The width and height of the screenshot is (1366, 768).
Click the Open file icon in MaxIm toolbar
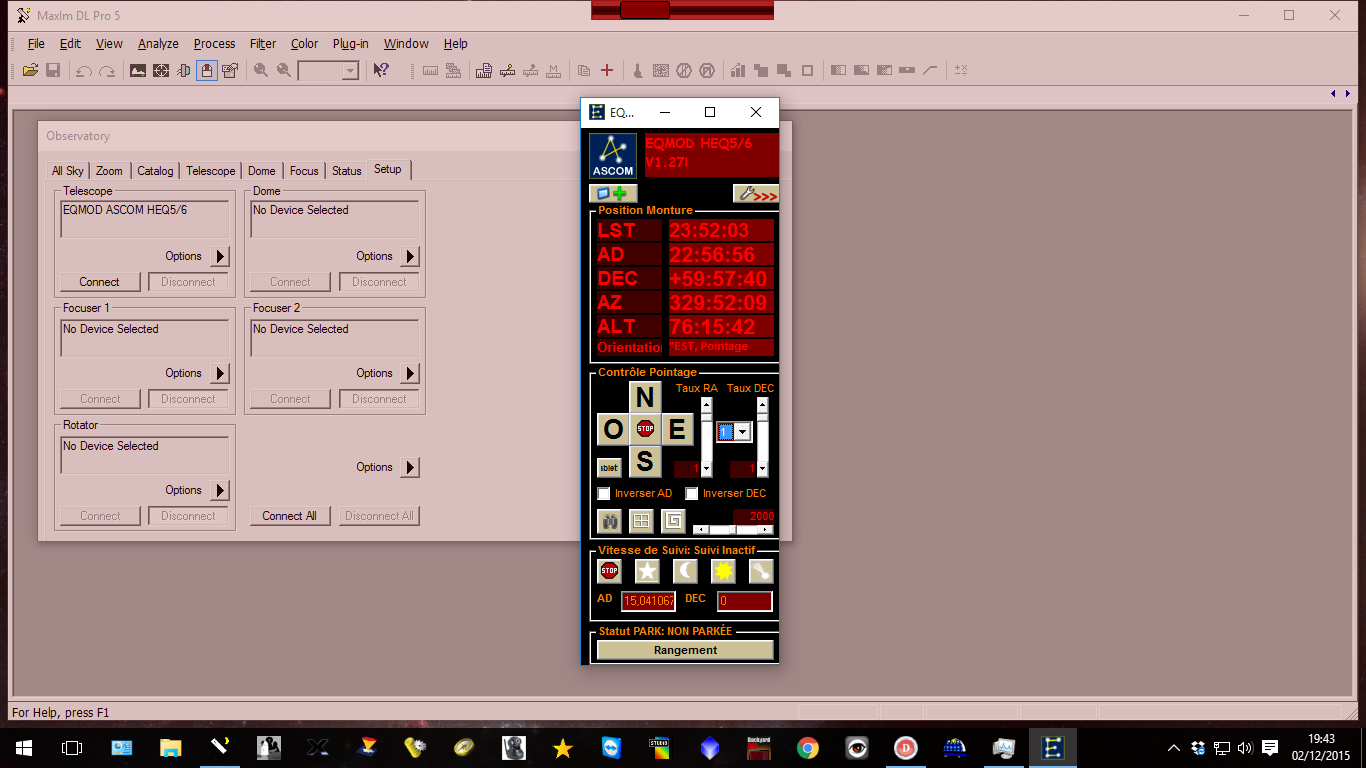point(30,70)
